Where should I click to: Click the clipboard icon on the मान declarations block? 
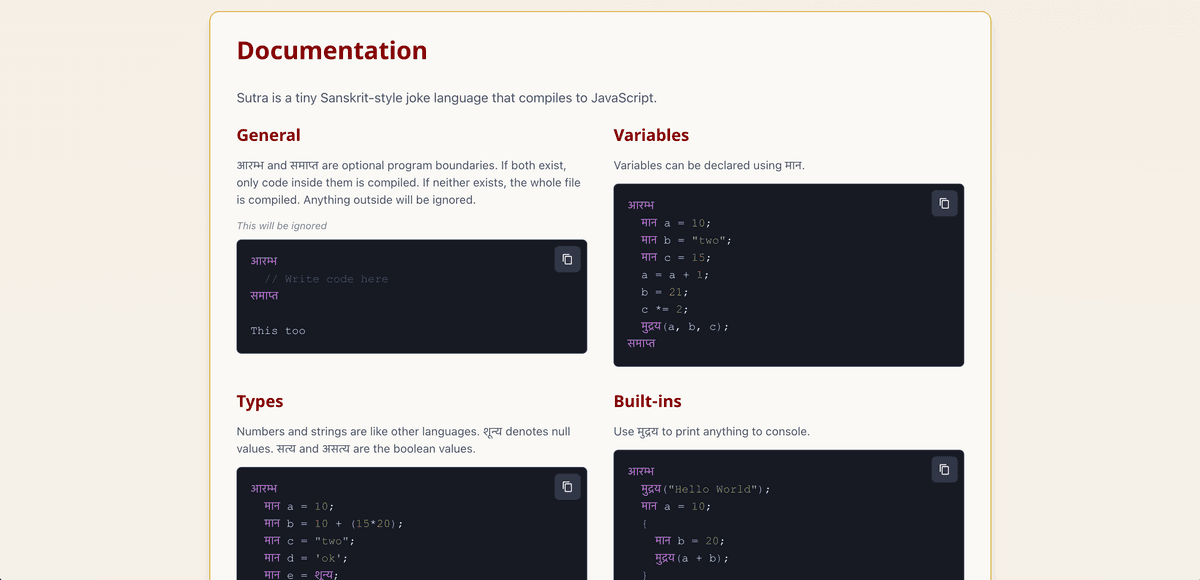[x=944, y=203]
